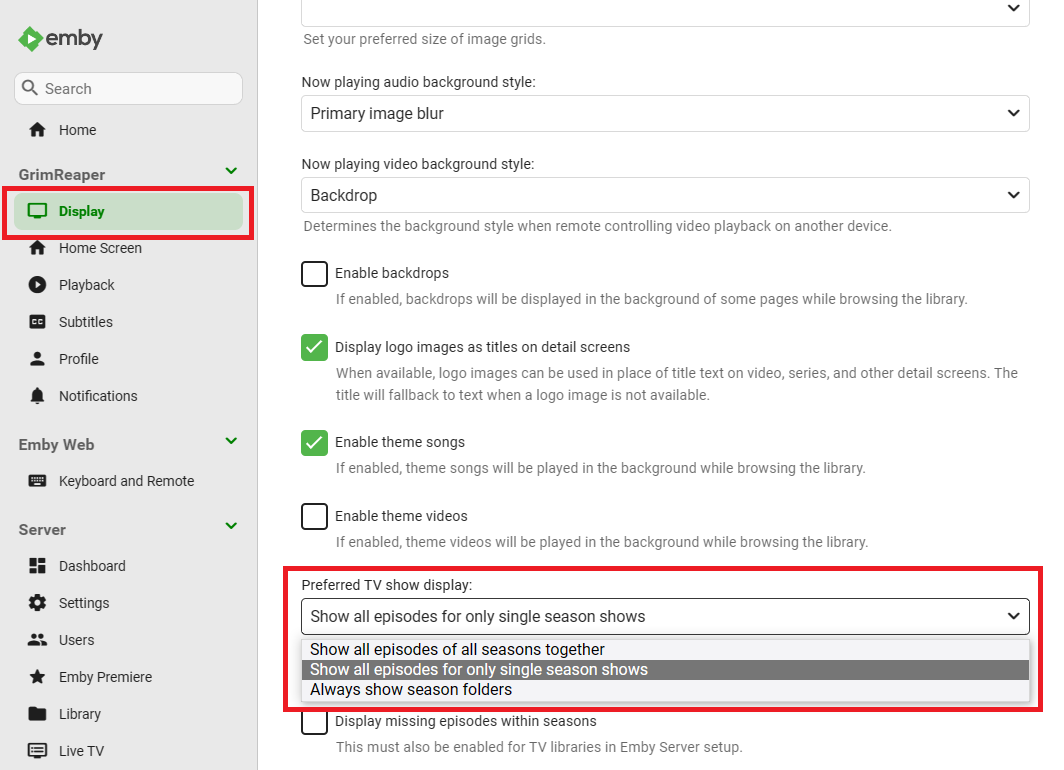
Task: Enable the backdrops checkbox
Action: click(315, 274)
